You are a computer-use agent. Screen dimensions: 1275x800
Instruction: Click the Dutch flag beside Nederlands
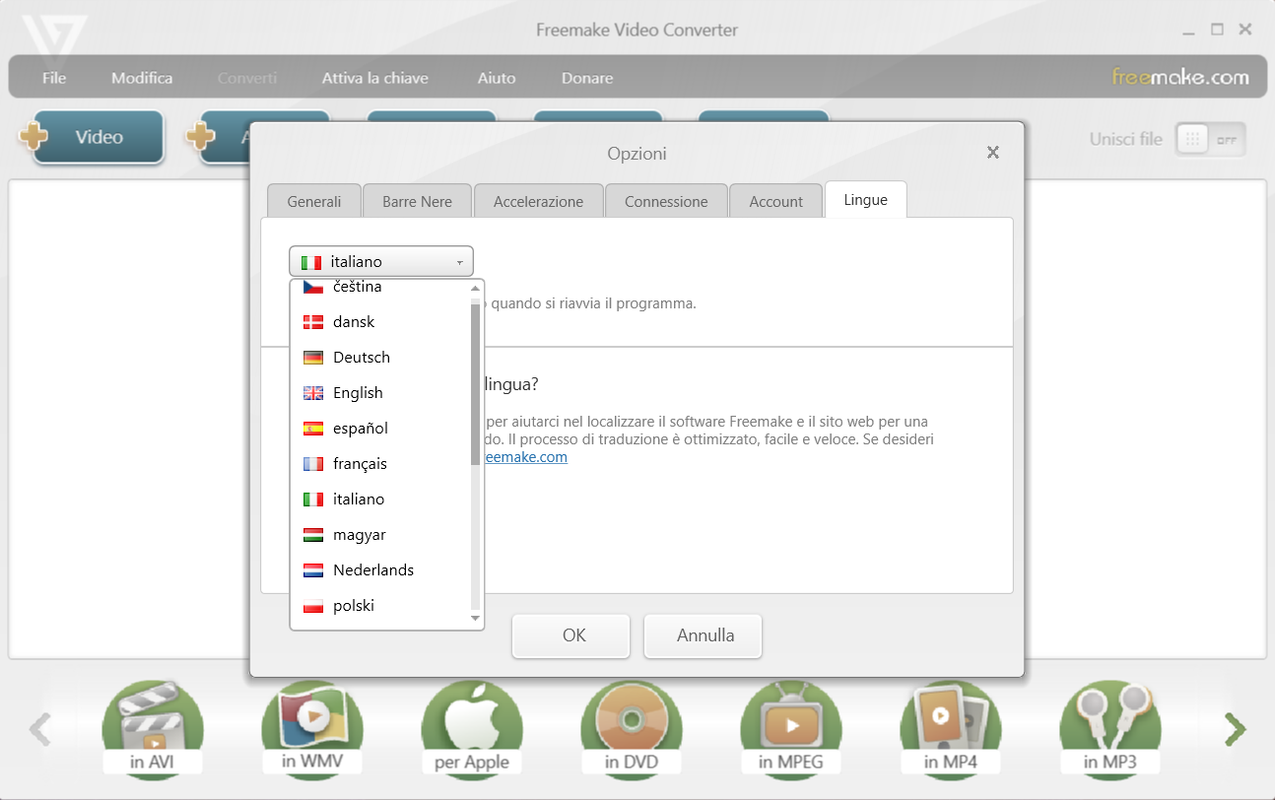coord(313,570)
